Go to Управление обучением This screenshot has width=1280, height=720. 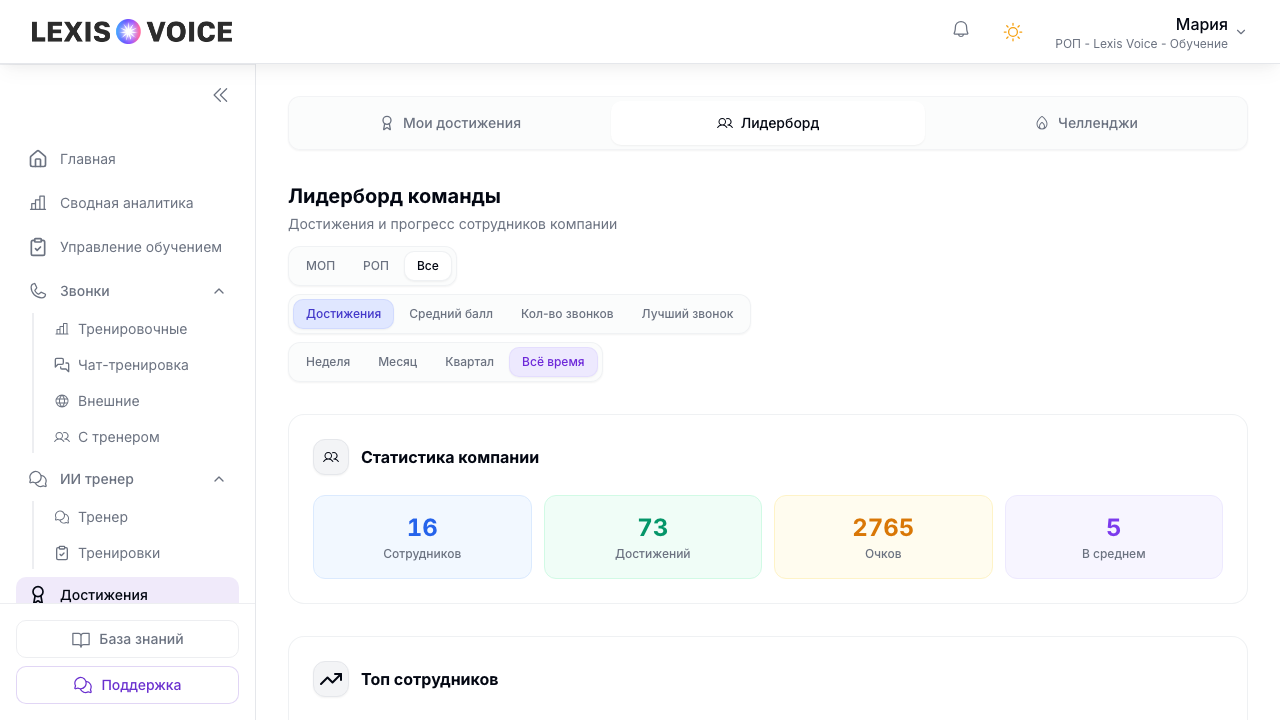127,247
